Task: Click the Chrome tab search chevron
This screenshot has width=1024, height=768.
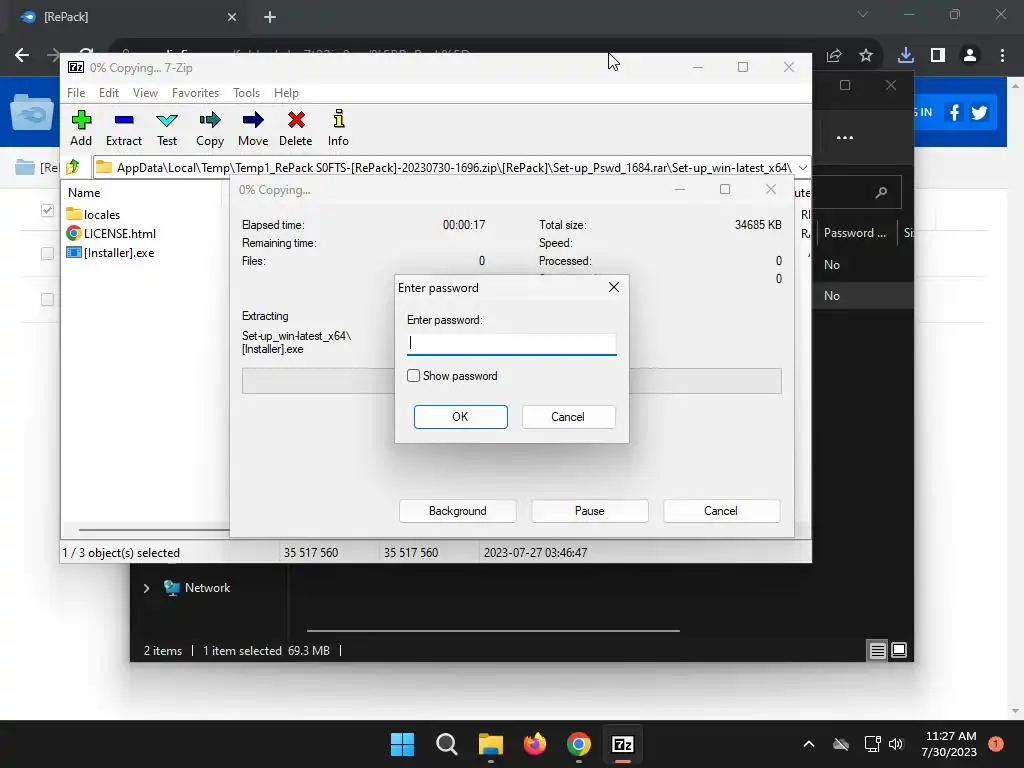Action: click(x=863, y=14)
